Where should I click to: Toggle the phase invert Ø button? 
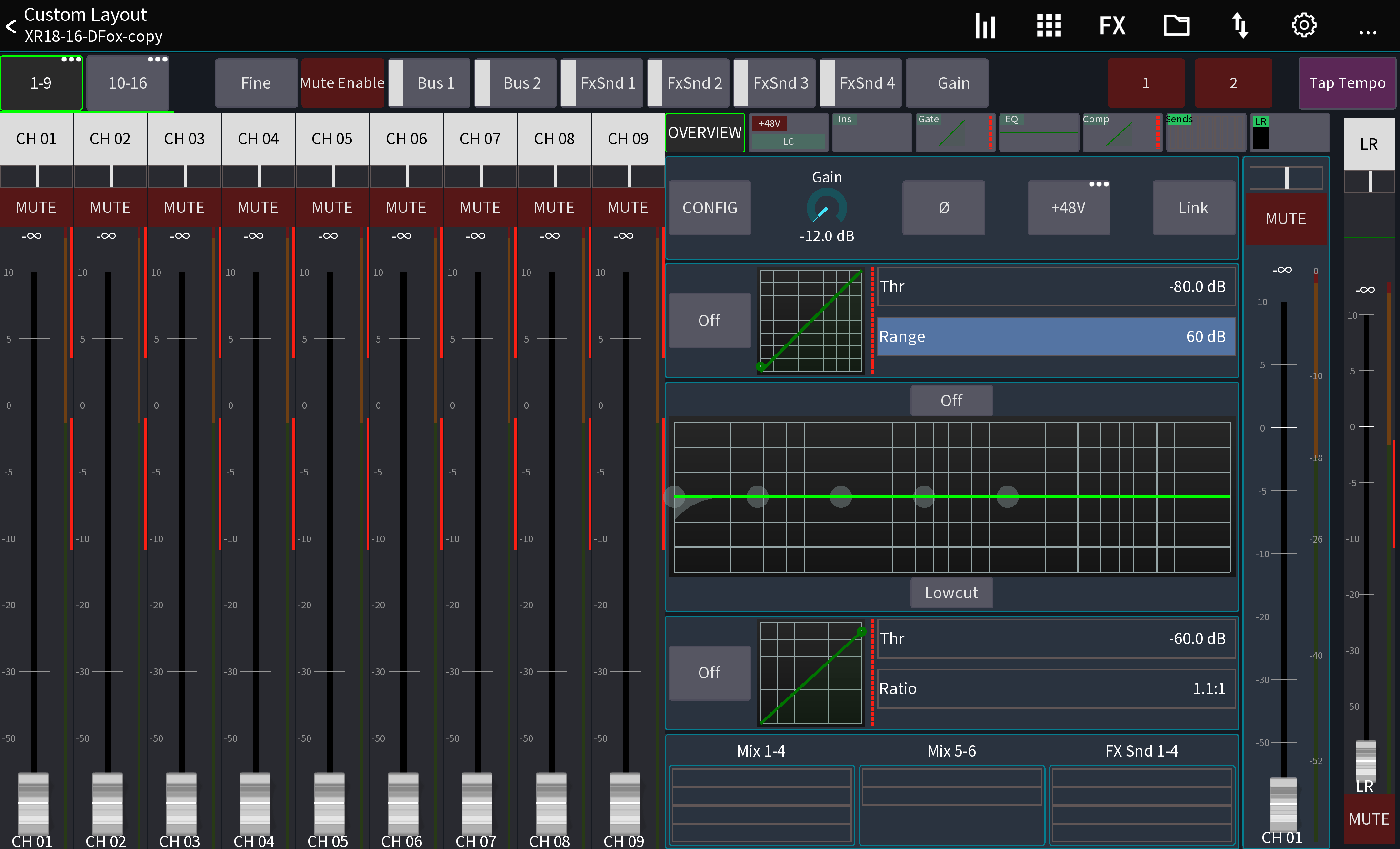point(943,208)
